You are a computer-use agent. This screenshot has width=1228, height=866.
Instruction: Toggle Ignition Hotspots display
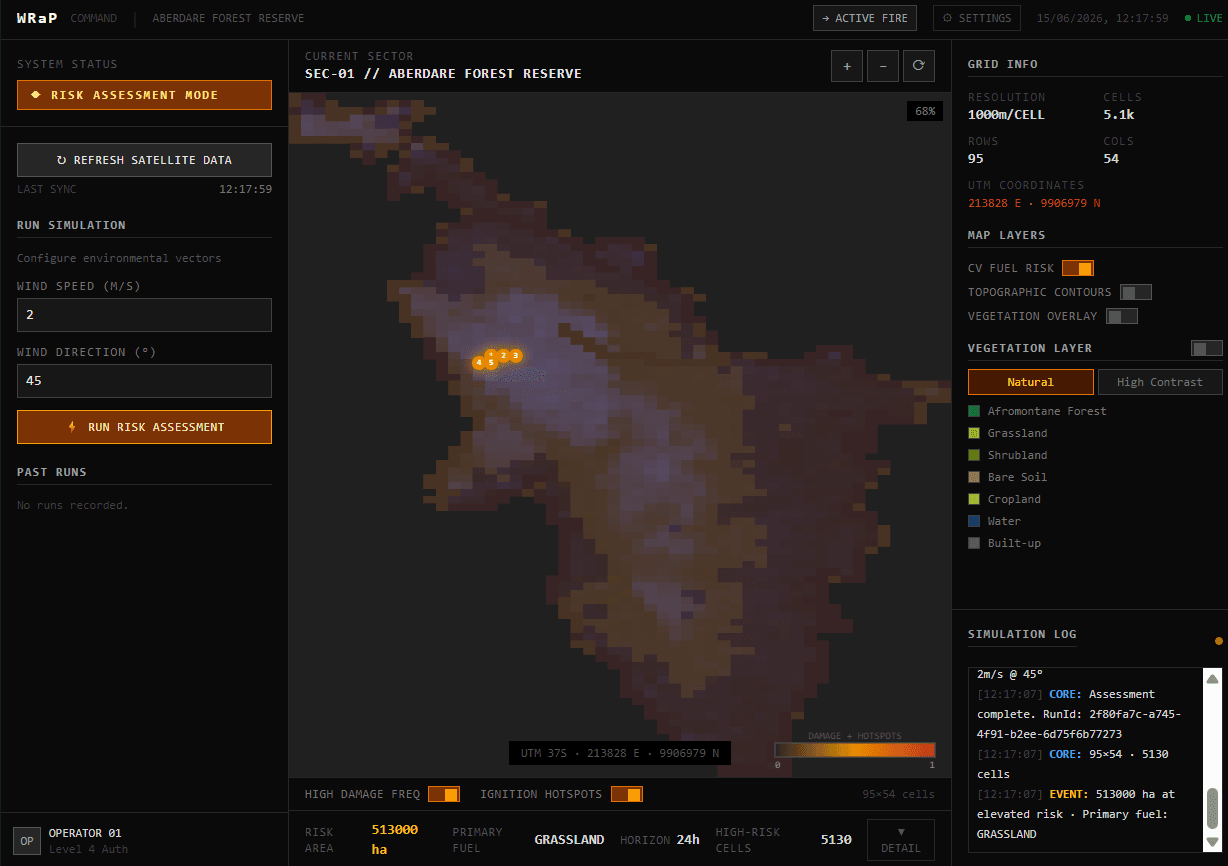click(x=627, y=794)
